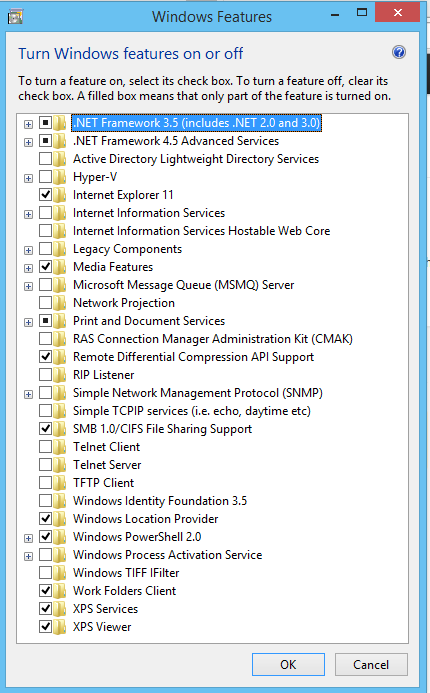The height and width of the screenshot is (693, 430).
Task: Click folder icon next to Telnet Client
Action: pyautogui.click(x=60, y=447)
